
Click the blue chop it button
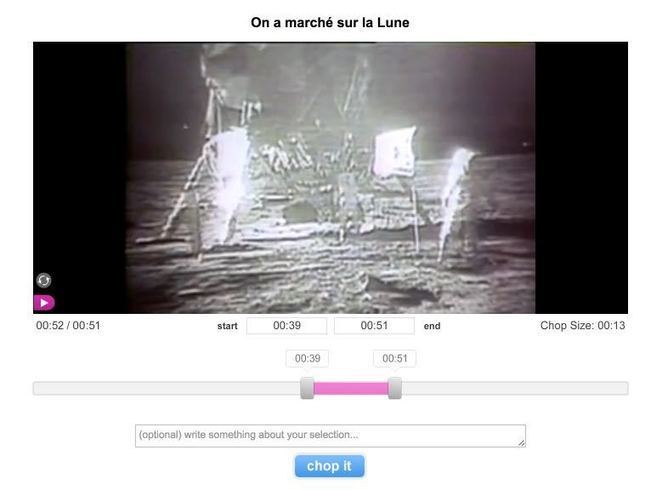pyautogui.click(x=330, y=466)
